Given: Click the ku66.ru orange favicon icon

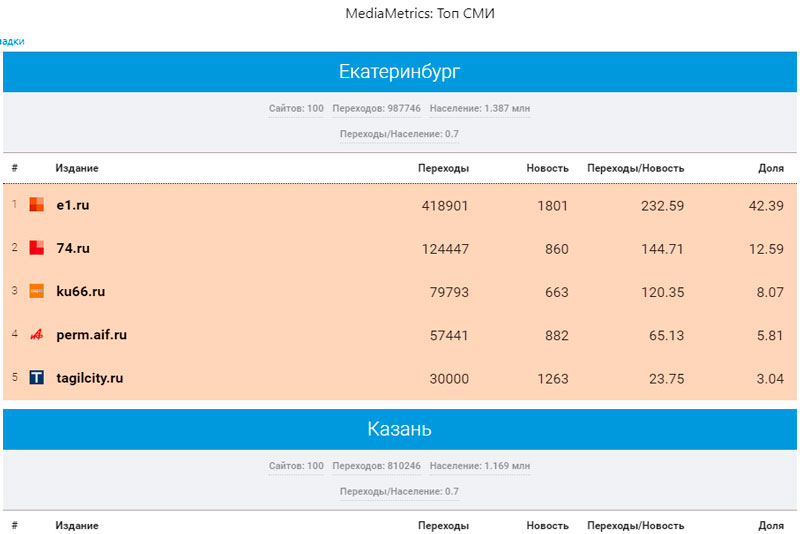Looking at the screenshot, I should [36, 292].
